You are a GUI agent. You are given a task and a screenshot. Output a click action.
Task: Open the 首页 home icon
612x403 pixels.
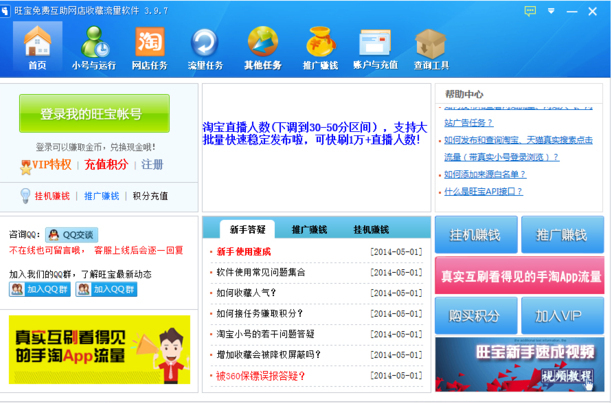pos(37,42)
